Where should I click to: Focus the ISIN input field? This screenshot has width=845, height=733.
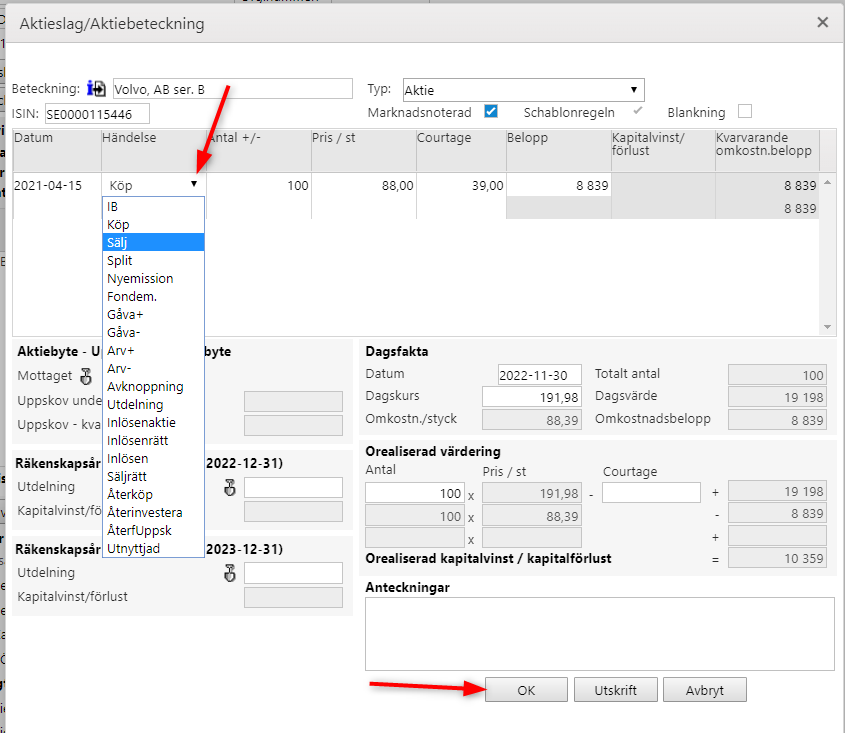[97, 114]
